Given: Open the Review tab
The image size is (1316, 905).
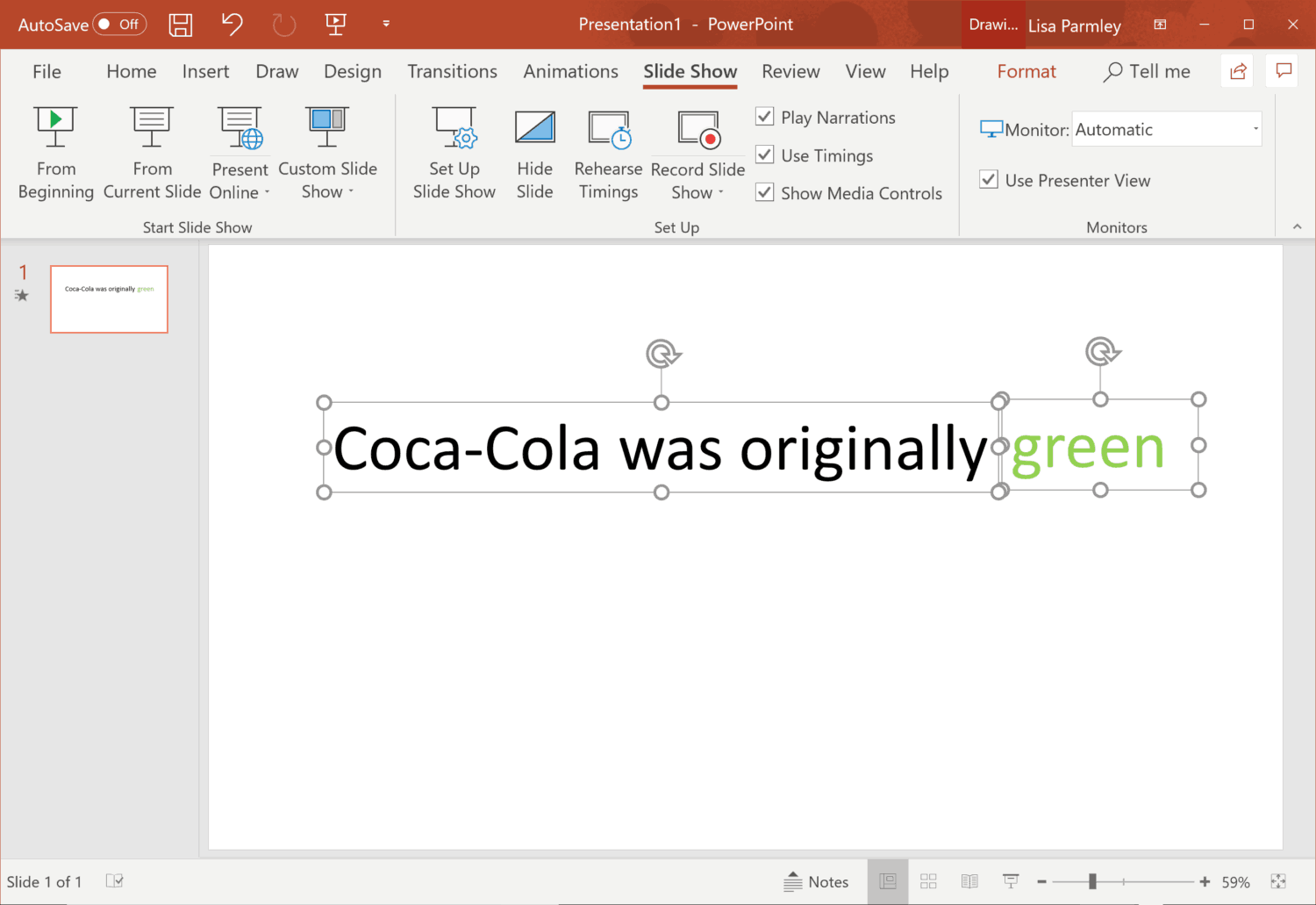Looking at the screenshot, I should [x=790, y=71].
